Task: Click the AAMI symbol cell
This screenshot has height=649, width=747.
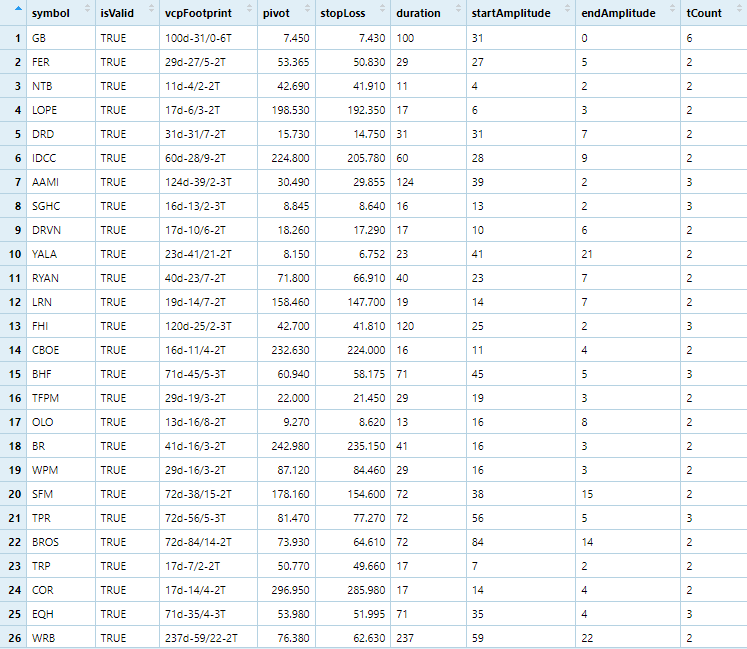Action: [x=61, y=182]
